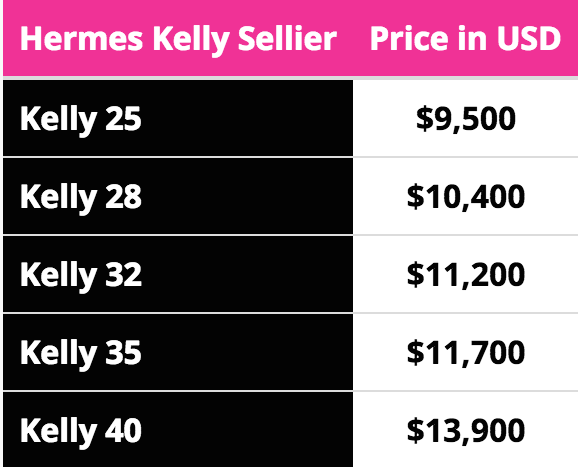Screen dimensions: 578x467
Task: Click the Hermes Kelly Sellier column header
Action: [x=178, y=38]
